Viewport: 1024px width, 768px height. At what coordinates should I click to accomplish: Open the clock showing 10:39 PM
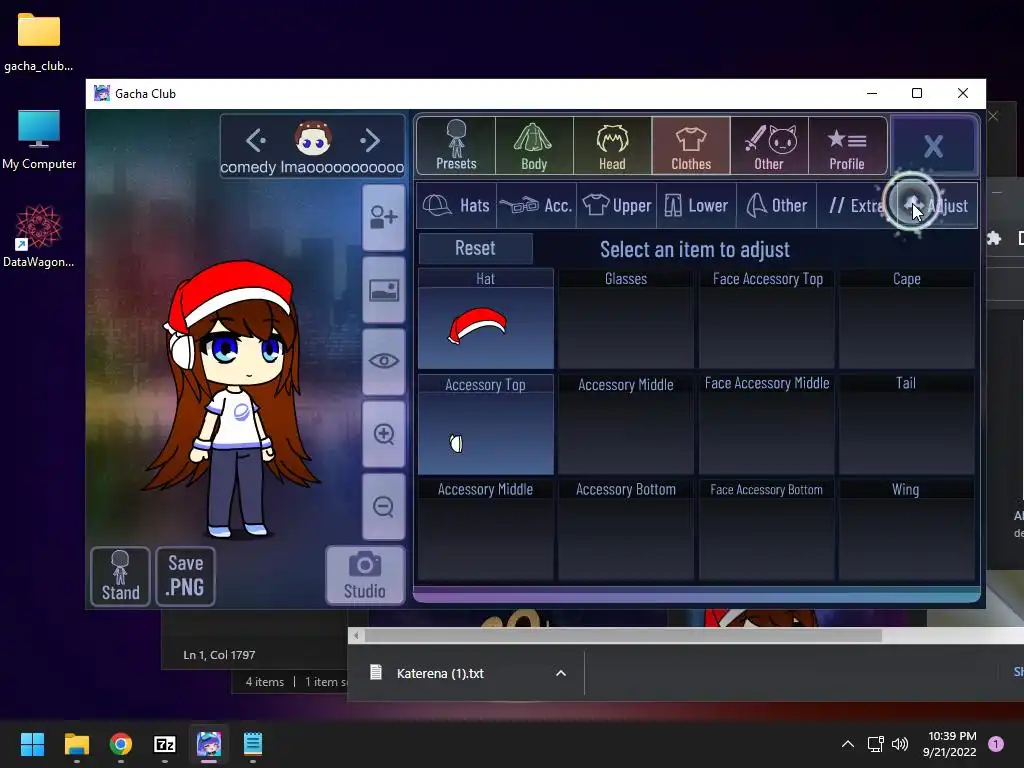coord(949,744)
